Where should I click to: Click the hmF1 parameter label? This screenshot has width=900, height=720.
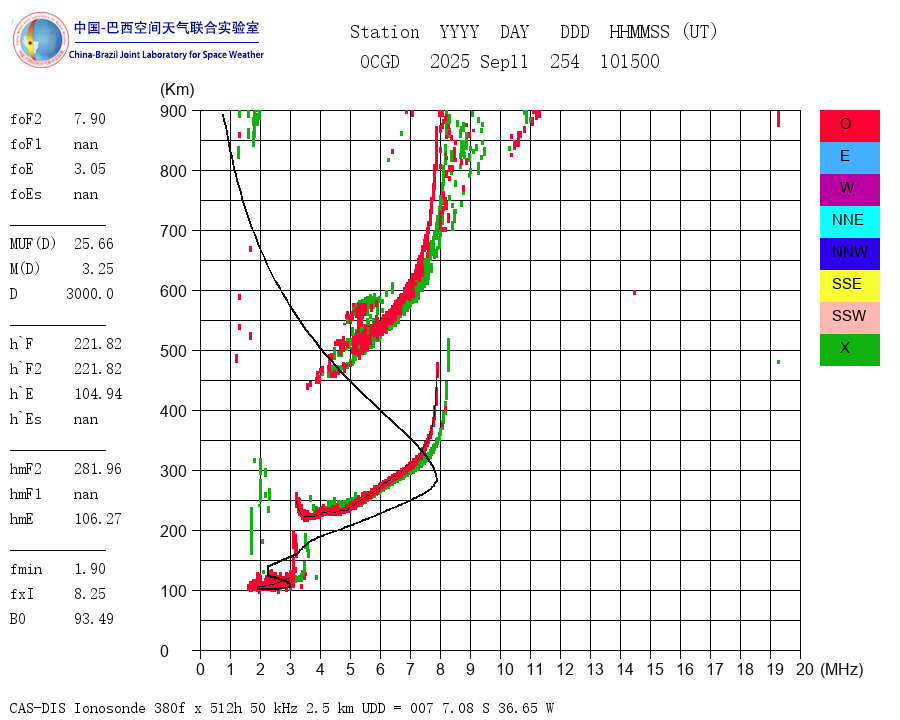click(26, 494)
